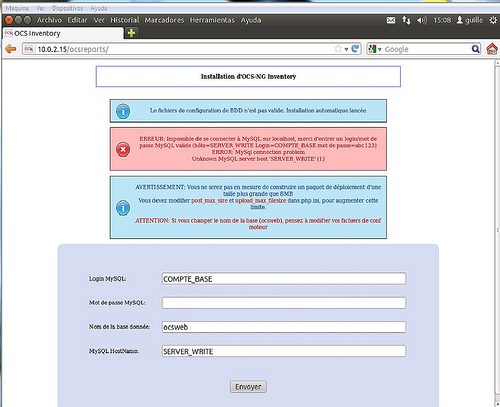This screenshot has width=500, height=407.
Task: Open the mail indicator icon
Action: pos(391,20)
